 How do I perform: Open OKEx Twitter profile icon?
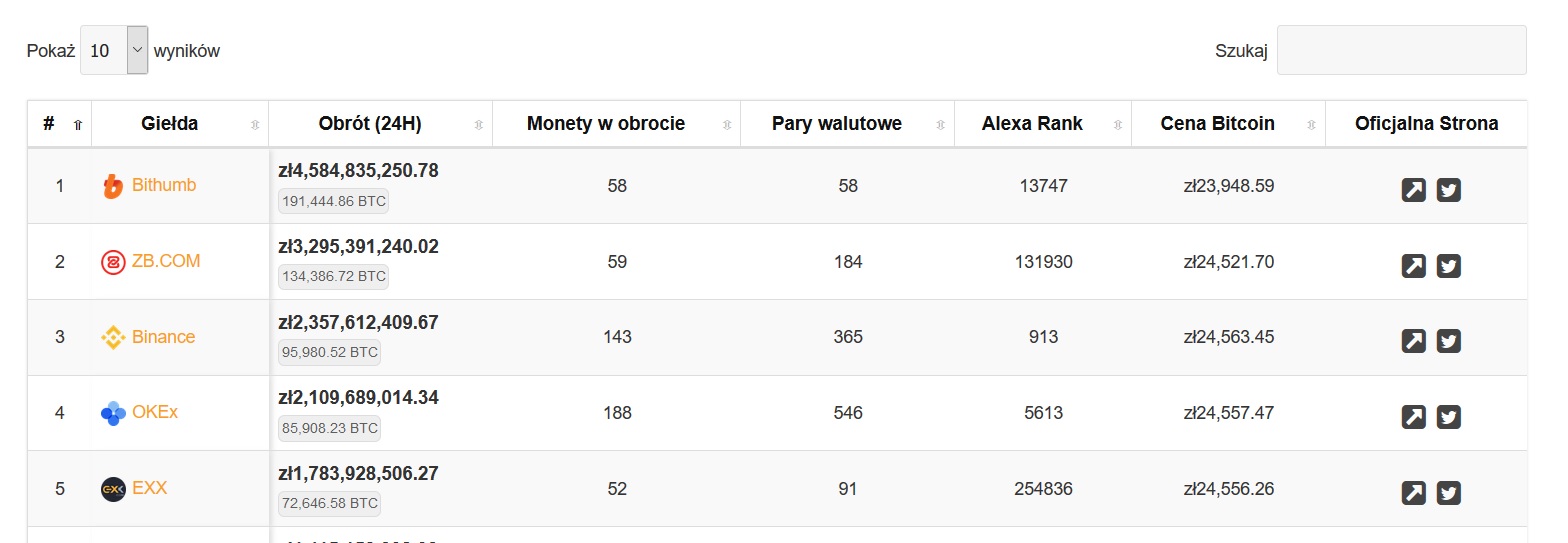point(1448,417)
